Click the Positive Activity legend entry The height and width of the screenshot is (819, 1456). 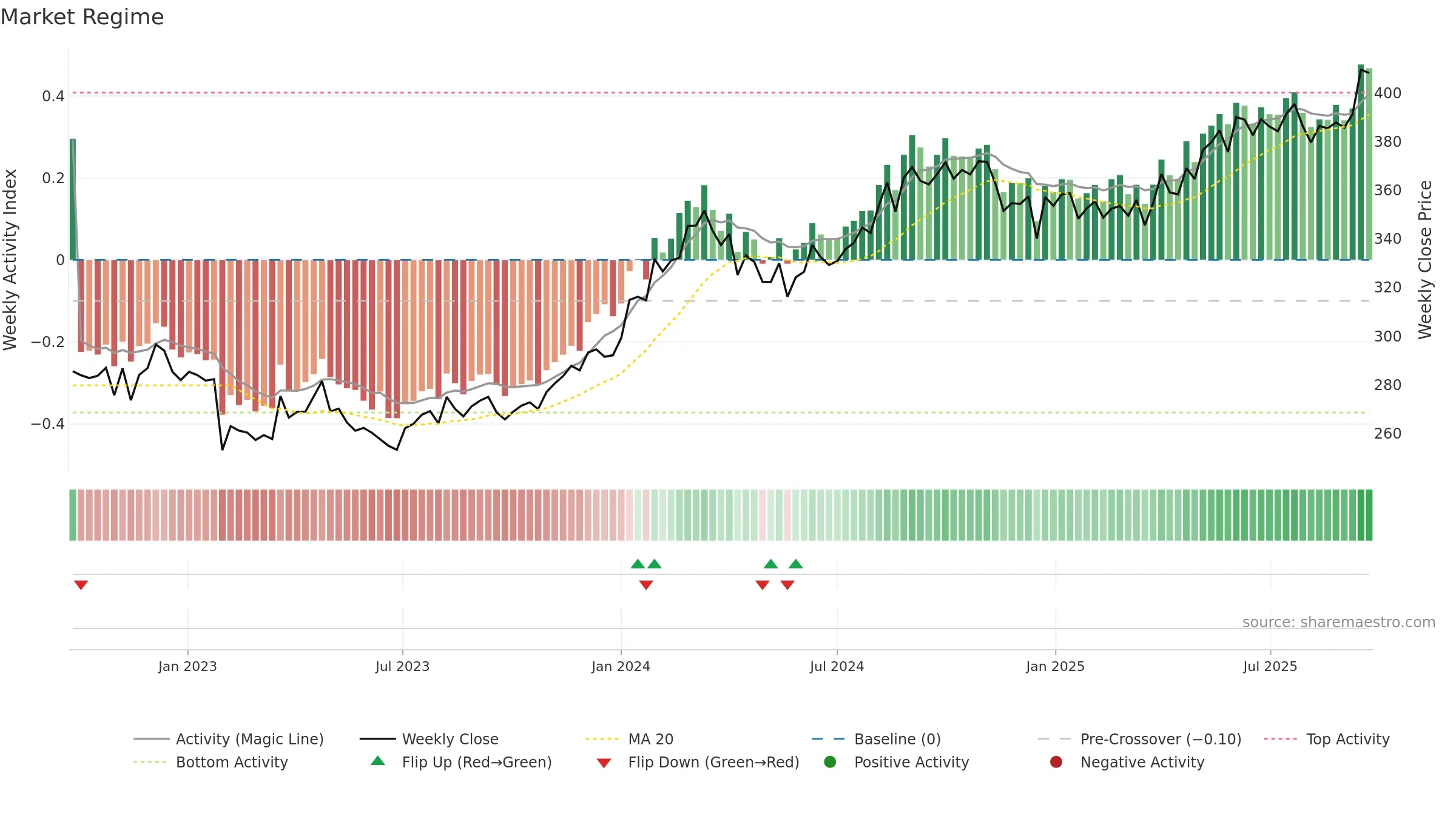click(x=896, y=762)
